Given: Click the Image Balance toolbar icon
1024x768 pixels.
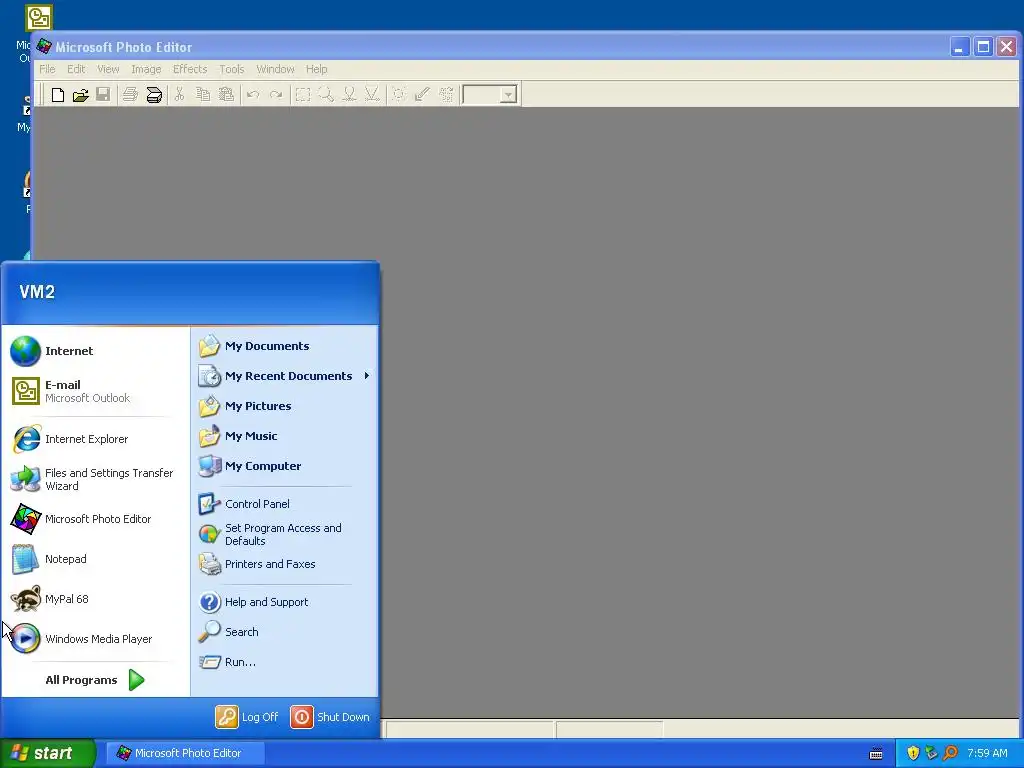Looking at the screenshot, I should pyautogui.click(x=398, y=95).
